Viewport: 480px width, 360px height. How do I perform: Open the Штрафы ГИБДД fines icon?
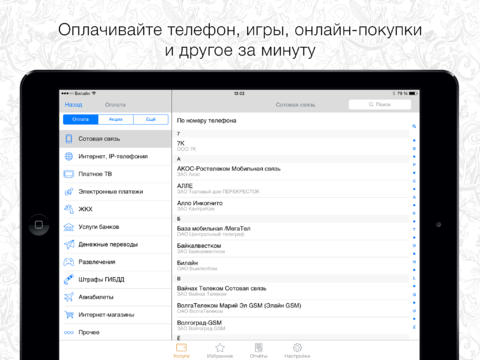click(69, 279)
